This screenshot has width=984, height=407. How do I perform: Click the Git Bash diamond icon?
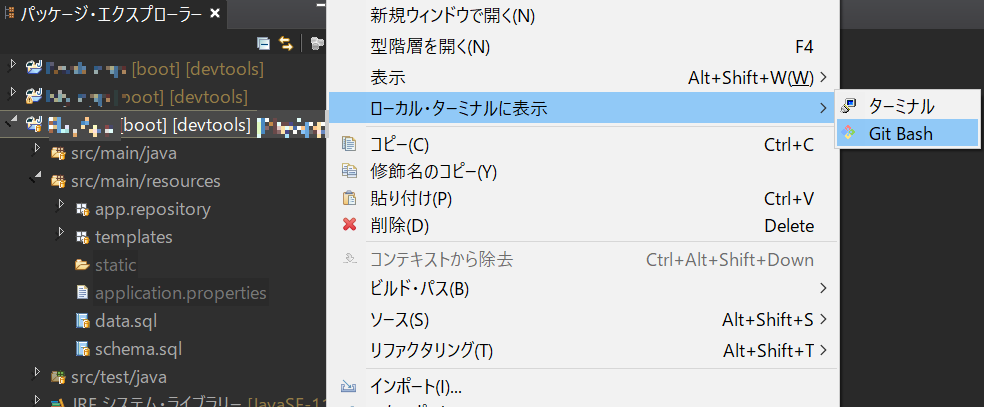pos(850,133)
